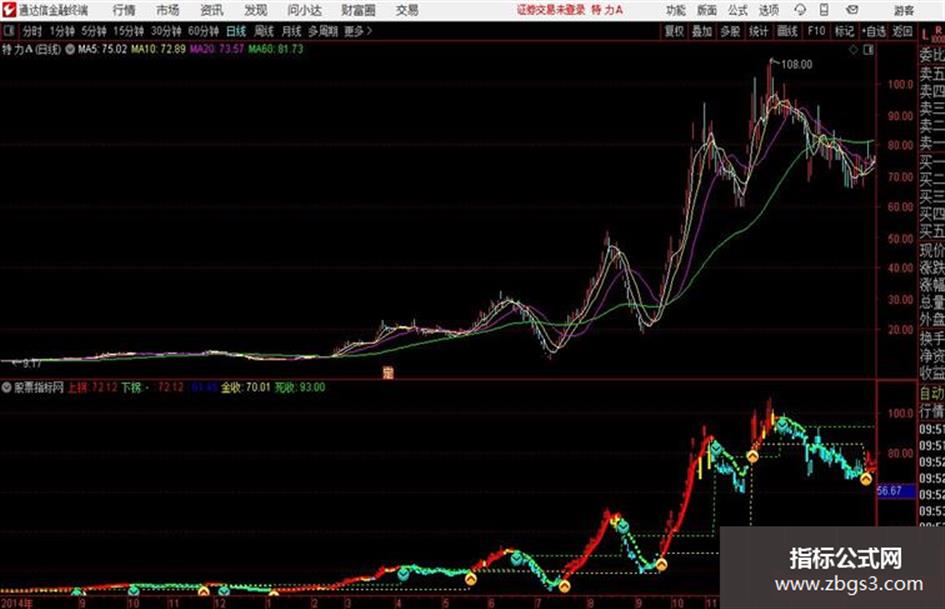
Task: Open the 功能 menu
Action: [x=676, y=10]
